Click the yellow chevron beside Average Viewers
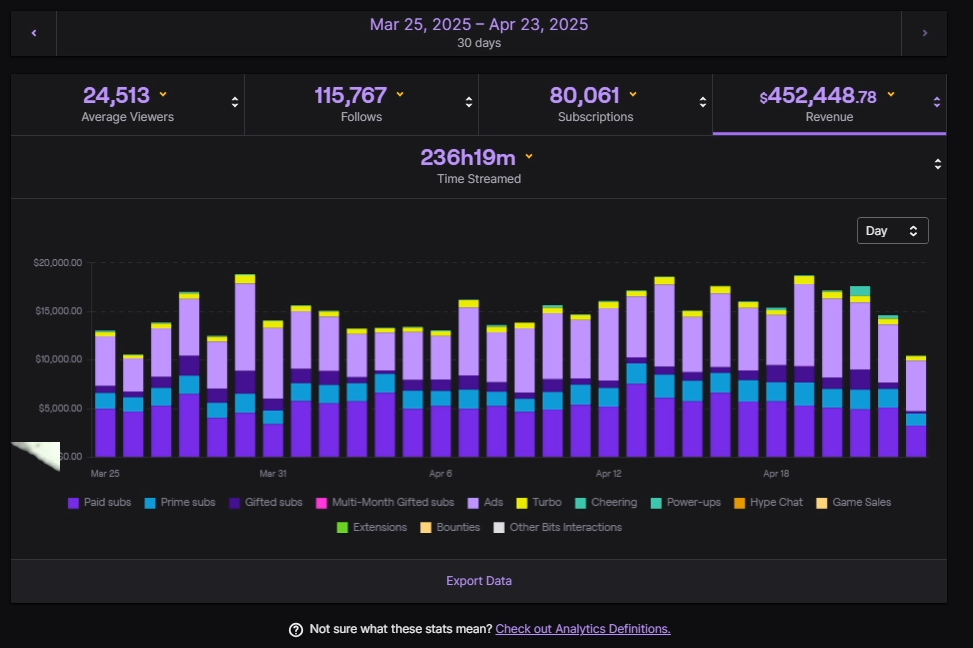The width and height of the screenshot is (973, 648). (x=163, y=95)
